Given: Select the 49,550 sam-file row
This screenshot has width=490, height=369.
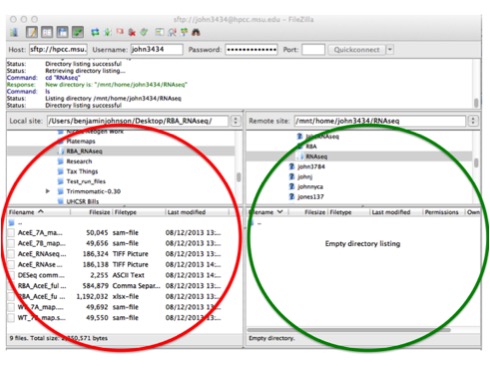Looking at the screenshot, I should click(x=114, y=318).
